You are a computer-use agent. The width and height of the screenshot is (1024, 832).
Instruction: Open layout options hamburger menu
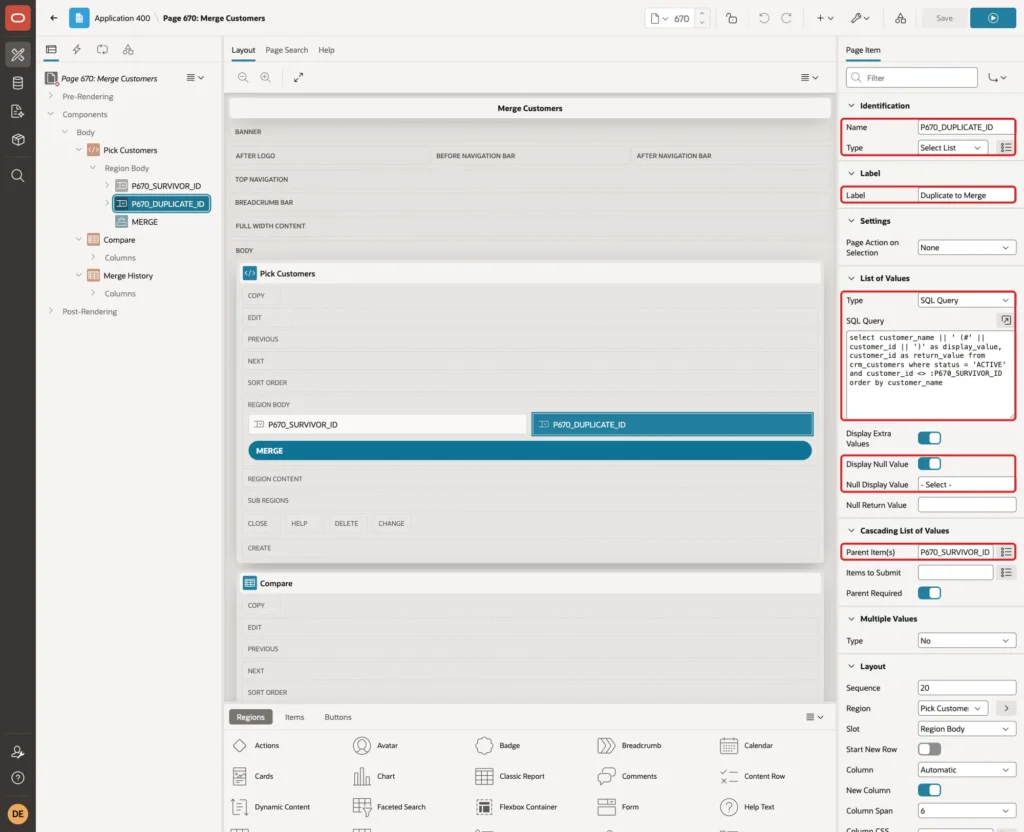(x=809, y=77)
